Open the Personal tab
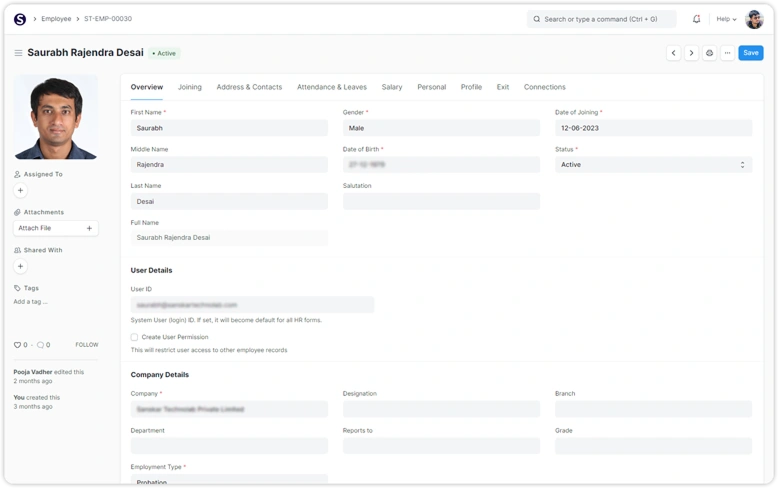Image resolution: width=778 pixels, height=488 pixels. tap(432, 87)
